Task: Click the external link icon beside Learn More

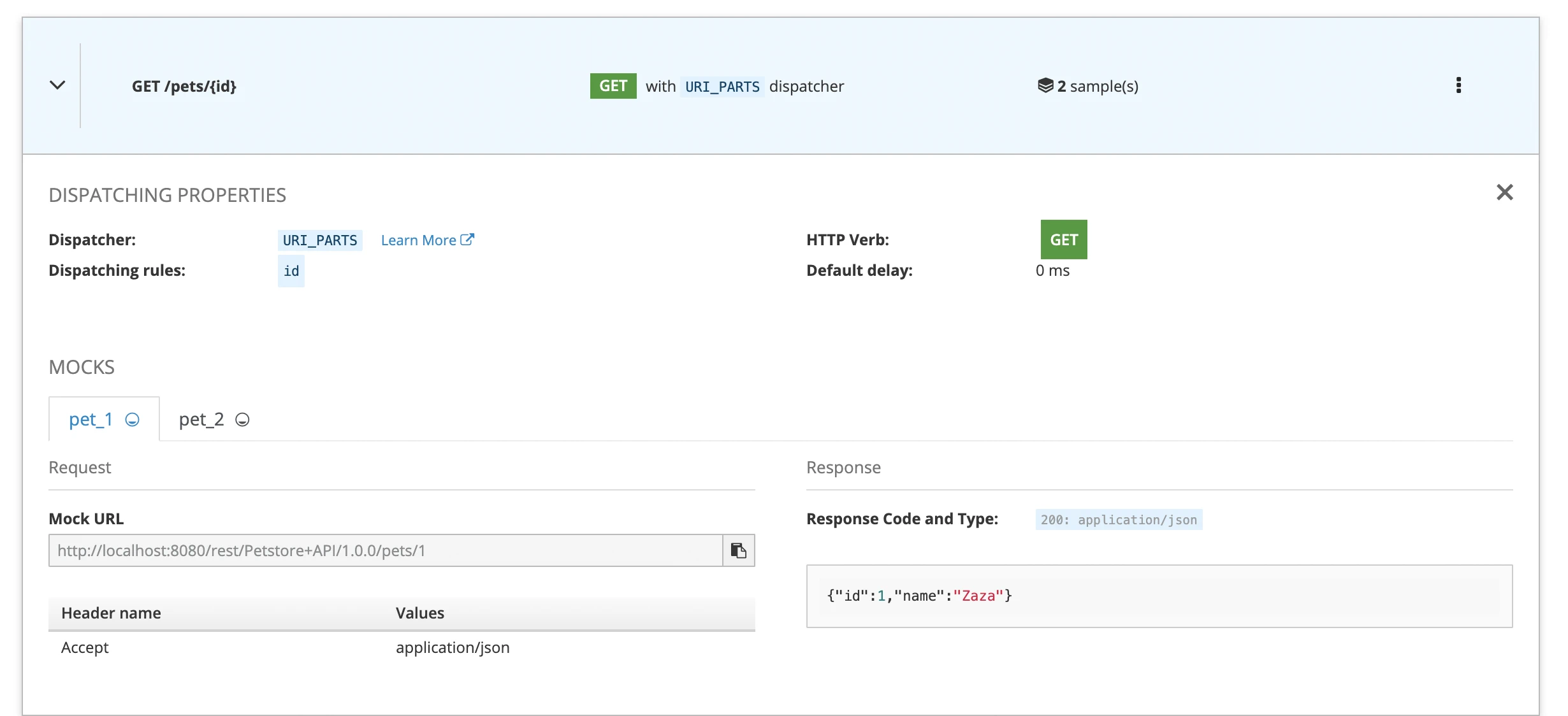Action: 467,240
